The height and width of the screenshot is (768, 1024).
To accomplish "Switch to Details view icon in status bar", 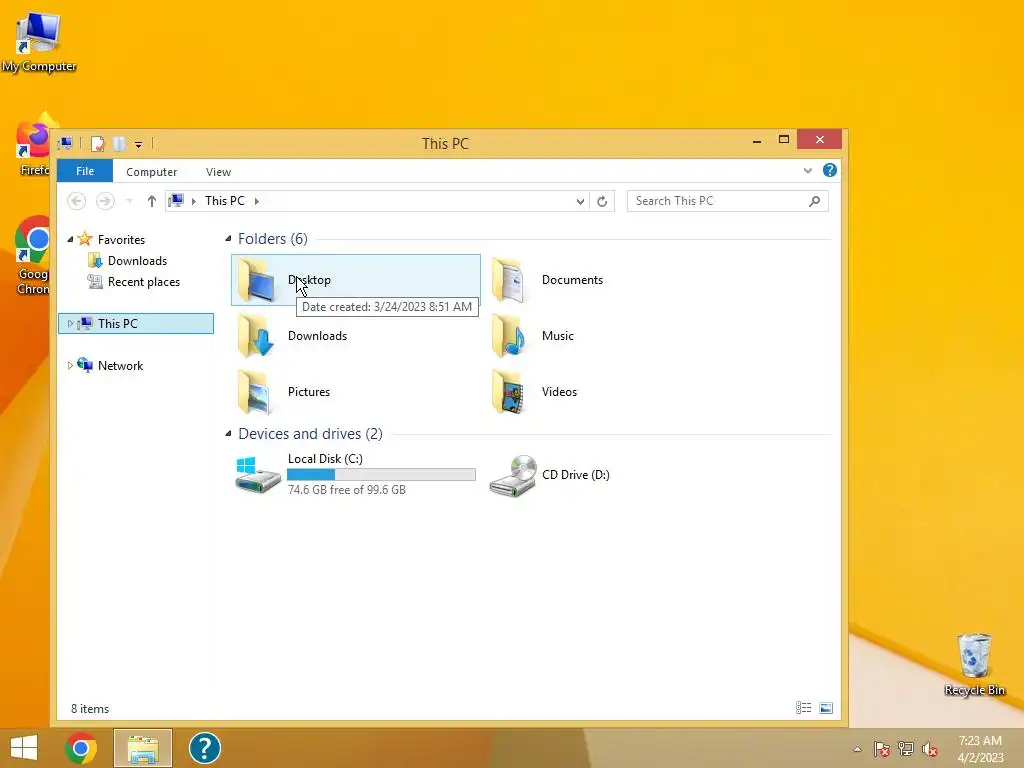I will point(803,708).
